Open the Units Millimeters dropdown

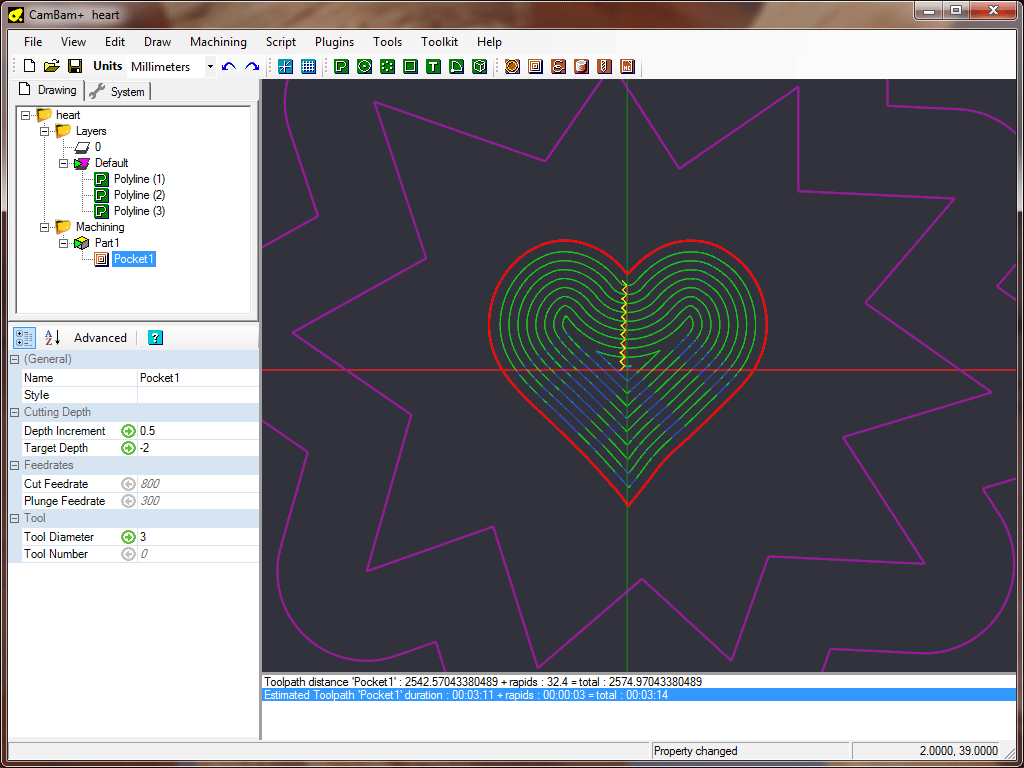coord(210,67)
